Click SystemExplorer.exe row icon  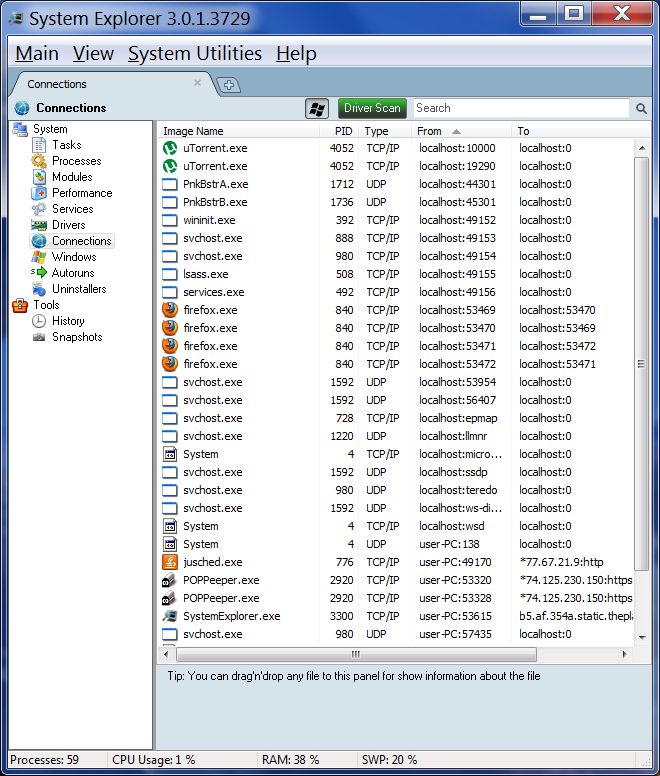point(170,616)
